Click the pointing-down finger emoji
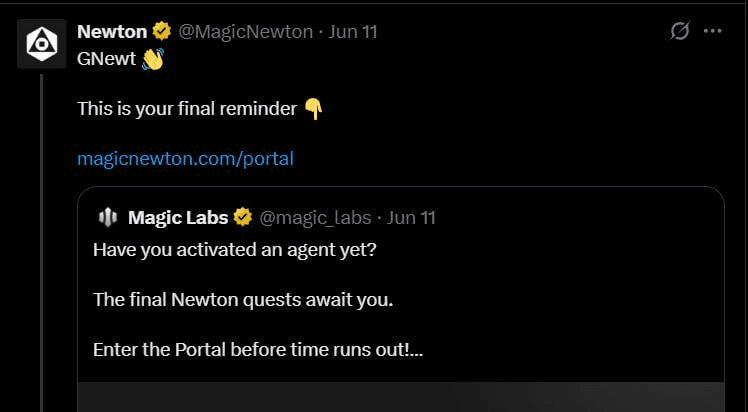The width and height of the screenshot is (748, 412). pyautogui.click(x=313, y=109)
